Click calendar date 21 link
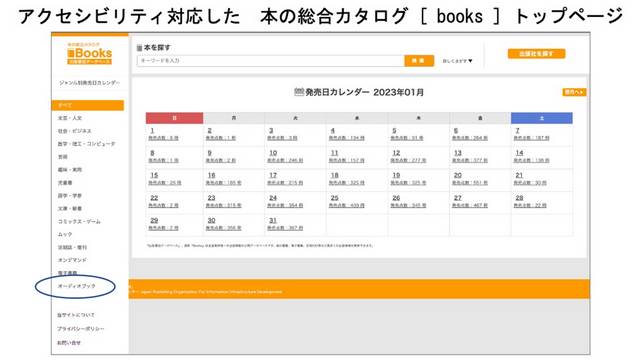Viewport: 640px width, 360px height. (x=519, y=176)
